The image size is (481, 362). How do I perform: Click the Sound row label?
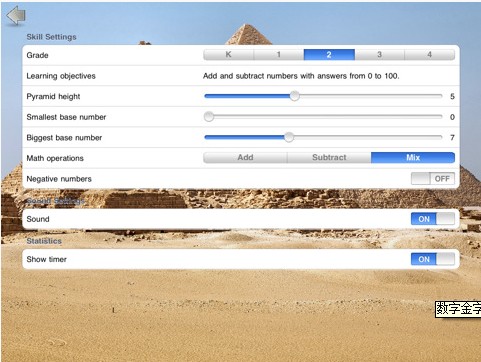tap(38, 219)
